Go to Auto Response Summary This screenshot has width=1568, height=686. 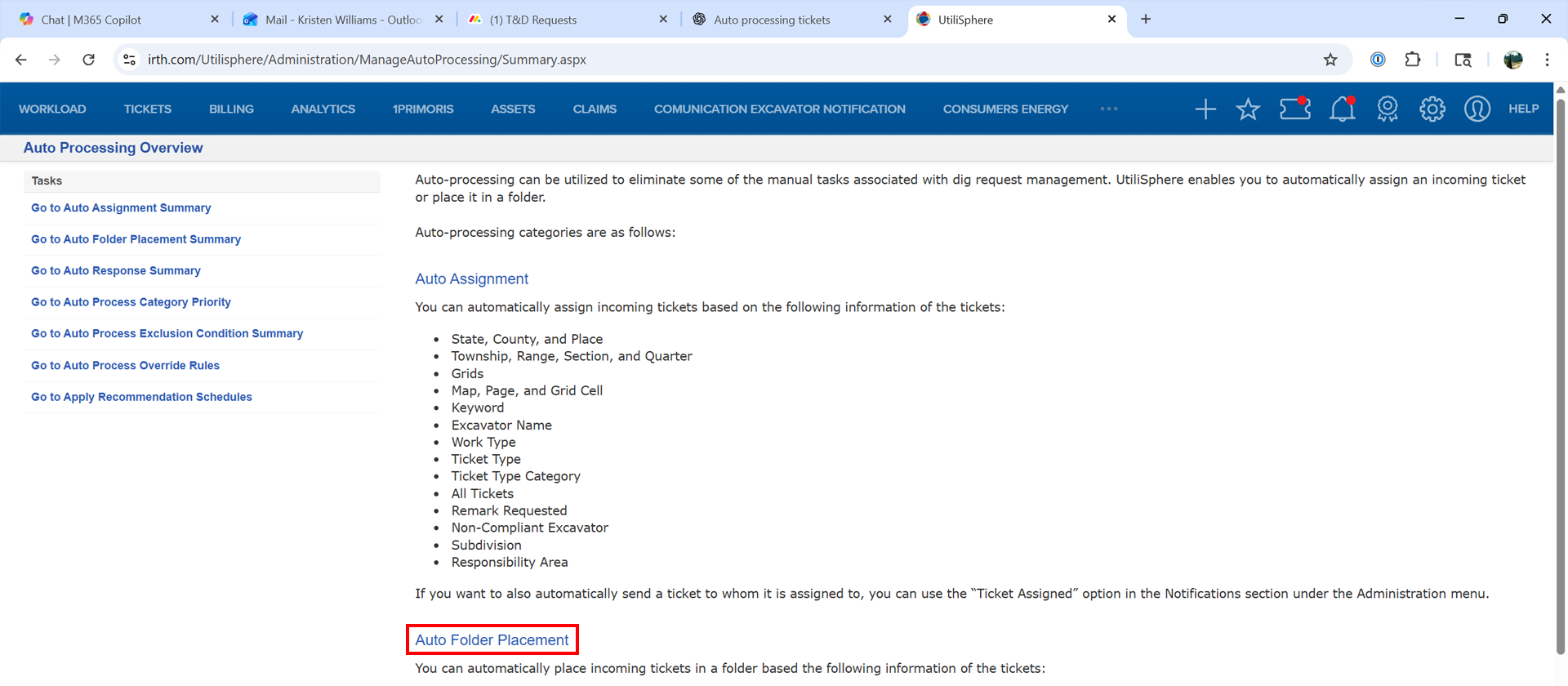pyautogui.click(x=116, y=270)
